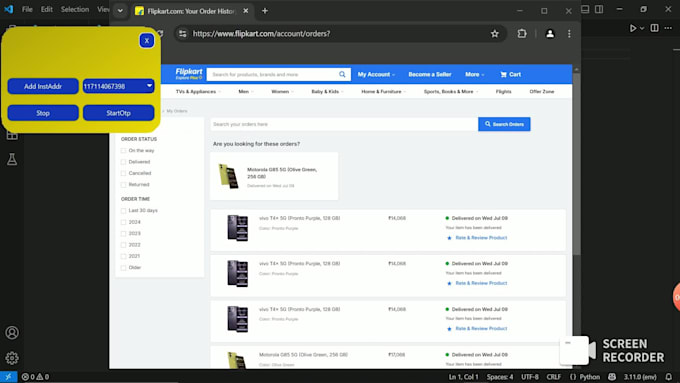Image resolution: width=680 pixels, height=383 pixels.
Task: Bookmark this page with the star icon
Action: 494,34
